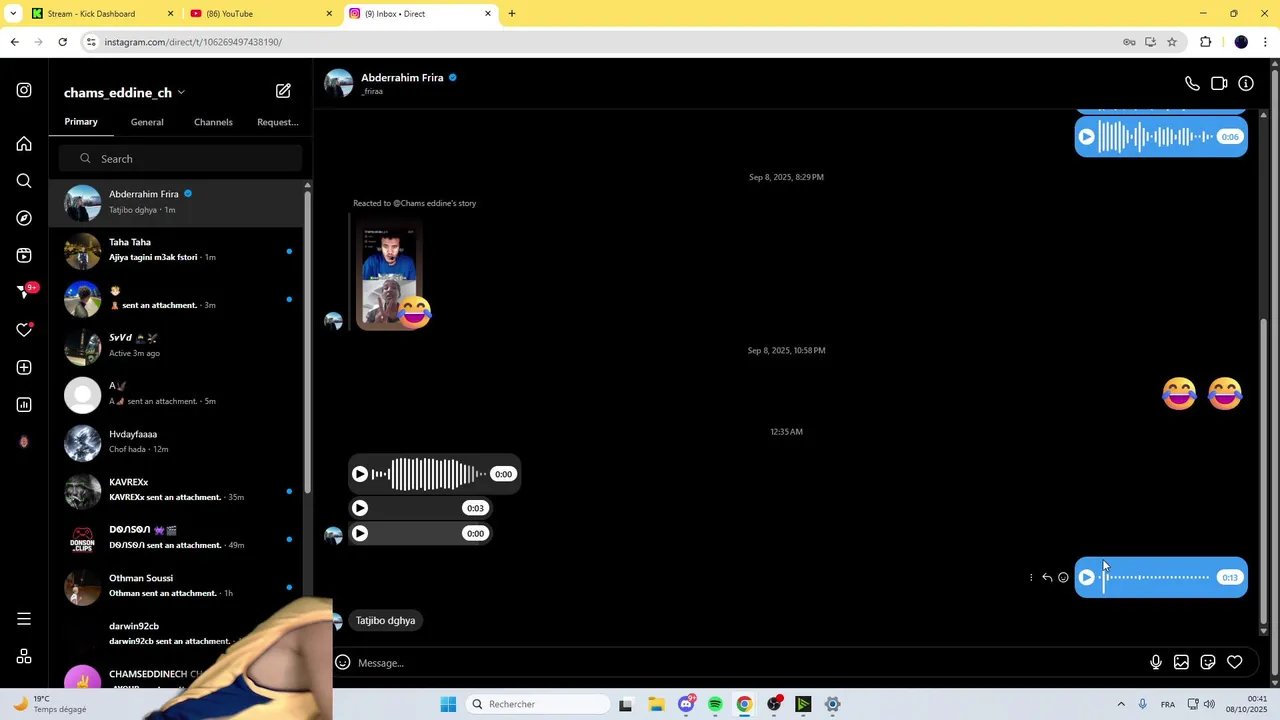Open the Explore compass icon
Viewport: 1280px width, 720px height.
24,218
